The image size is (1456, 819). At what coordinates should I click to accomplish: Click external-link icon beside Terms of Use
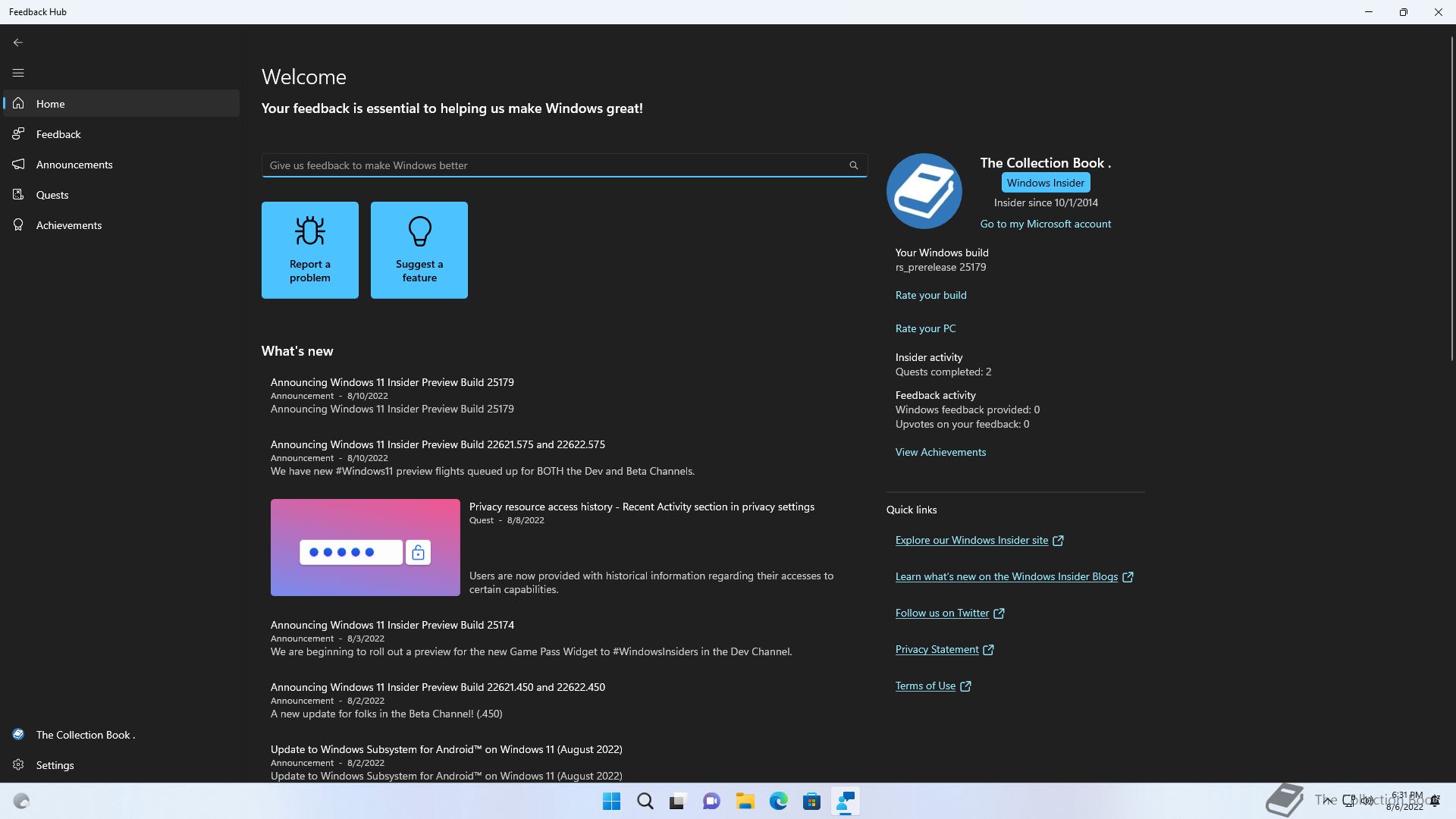point(965,686)
